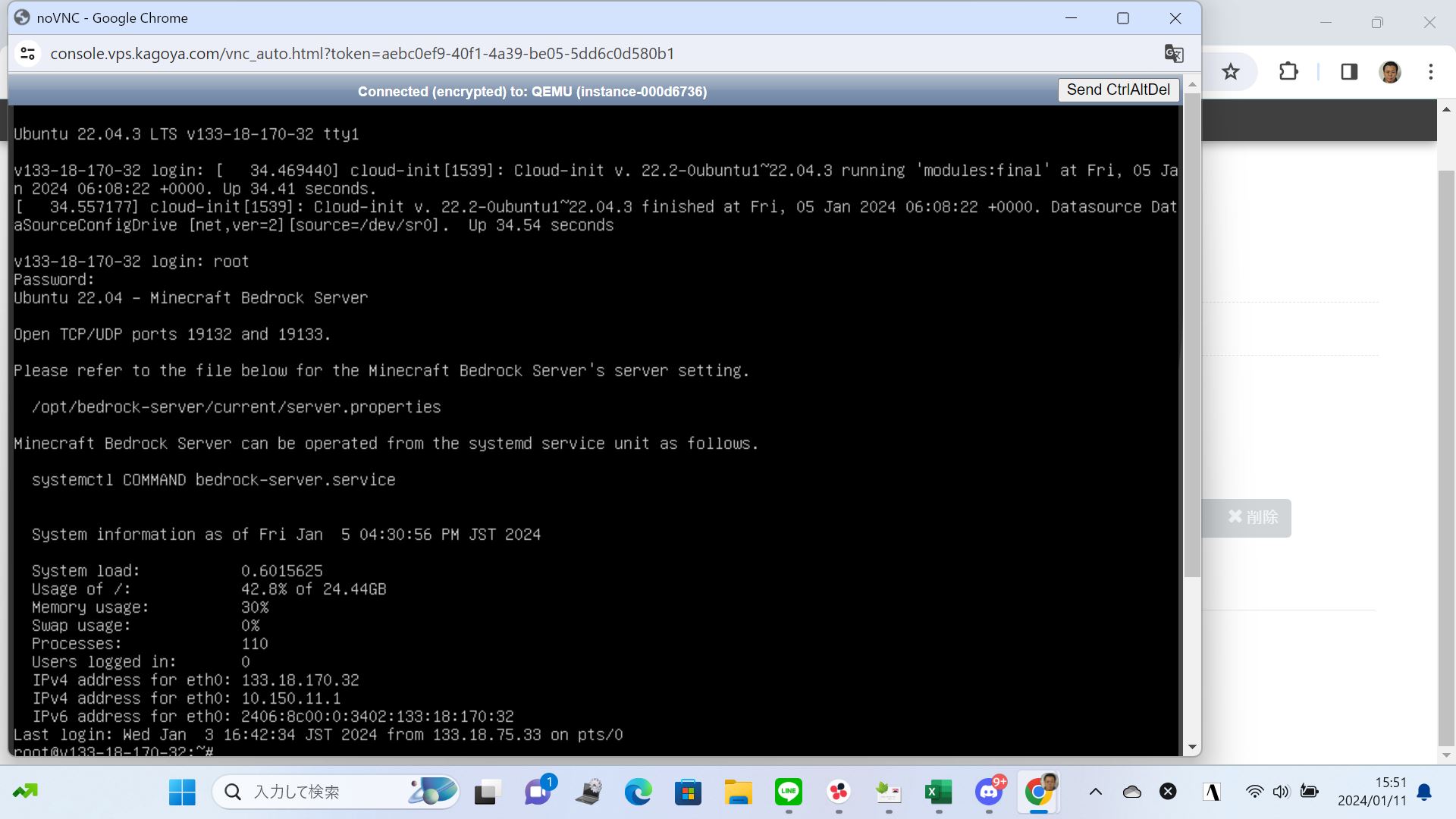1456x819 pixels.
Task: Open the Wi-Fi network tray icon
Action: (1254, 792)
